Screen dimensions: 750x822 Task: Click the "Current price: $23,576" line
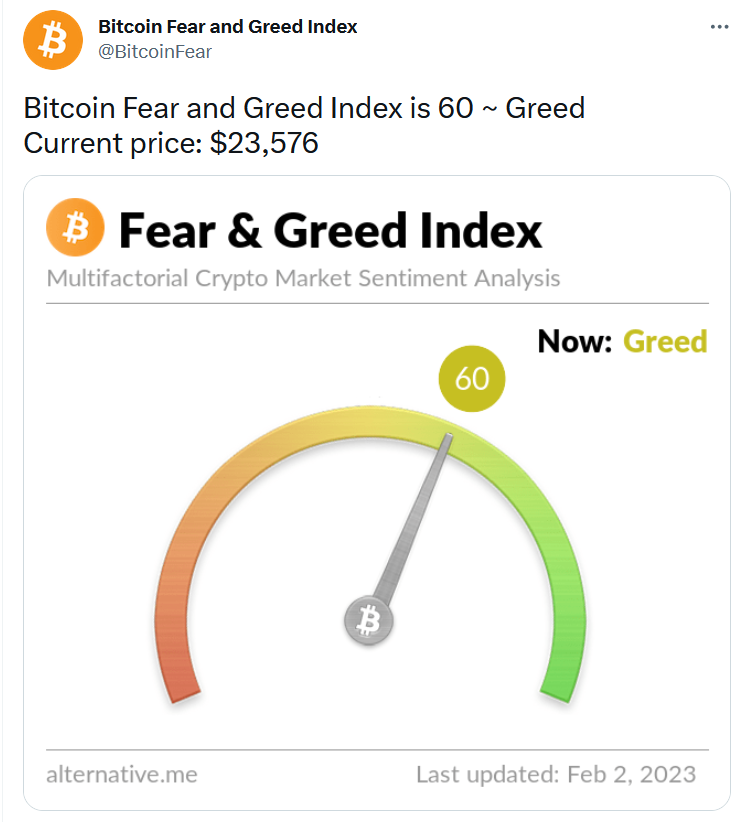point(170,143)
